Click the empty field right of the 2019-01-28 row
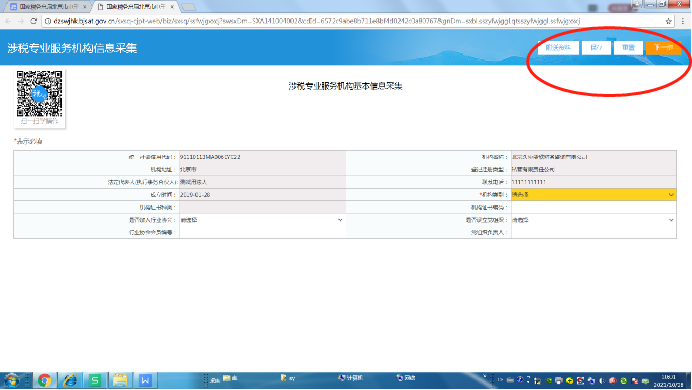692x390 pixels. (594, 207)
